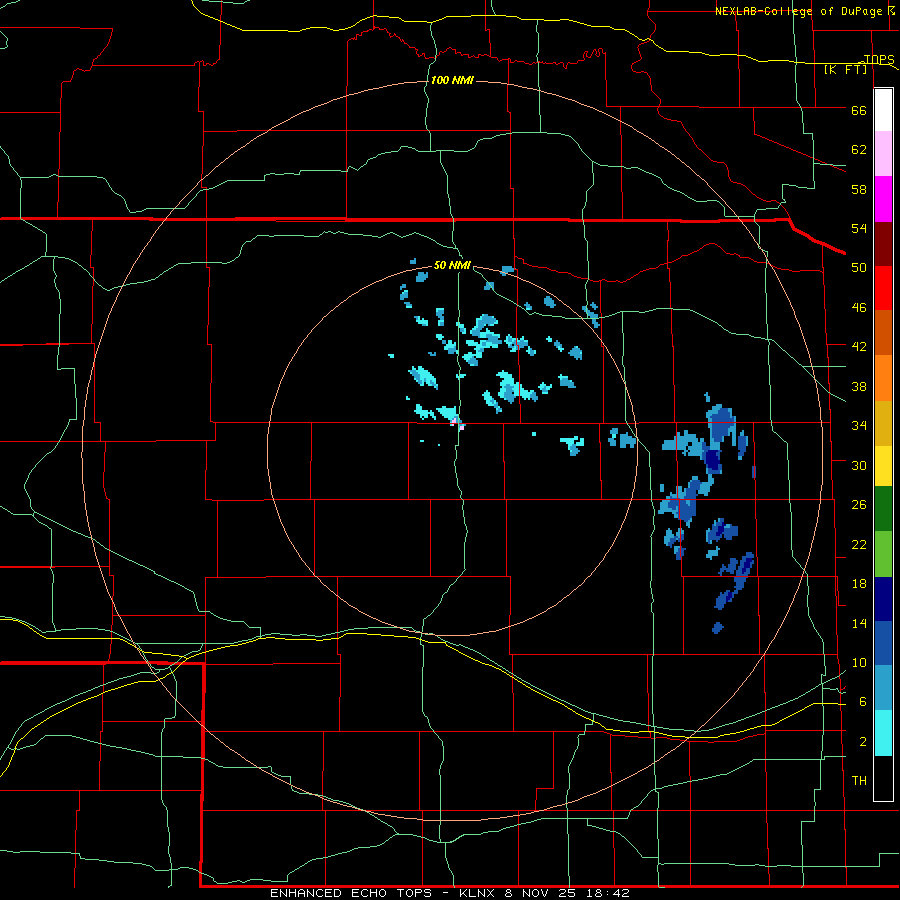The image size is (900, 900).
Task: Click the light blue legend swatch near 6
Action: [883, 688]
